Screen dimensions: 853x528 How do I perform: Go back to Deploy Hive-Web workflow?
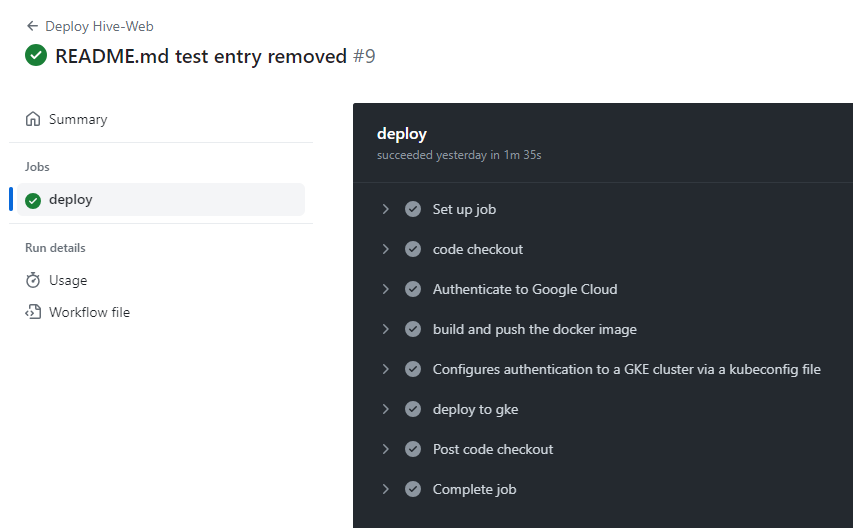pos(99,26)
